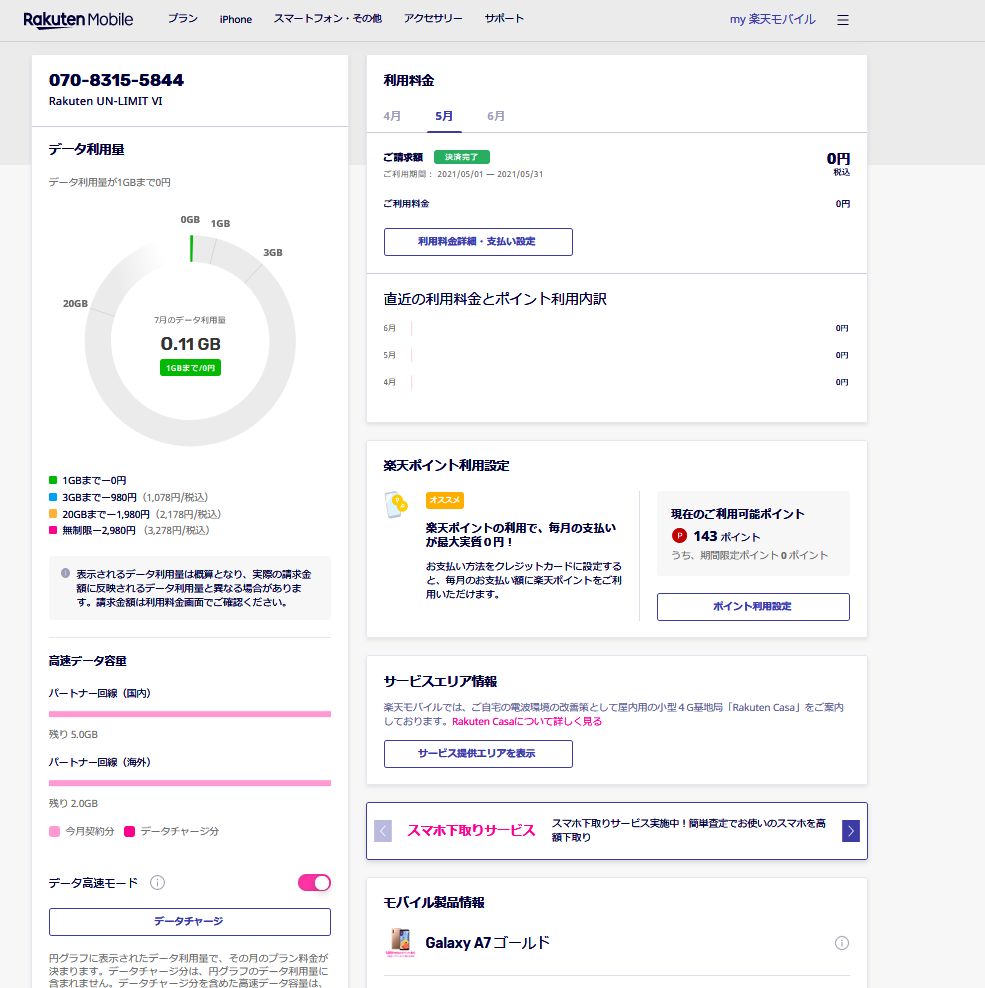Open my 楽天モバイル link
985x988 pixels.
[773, 20]
